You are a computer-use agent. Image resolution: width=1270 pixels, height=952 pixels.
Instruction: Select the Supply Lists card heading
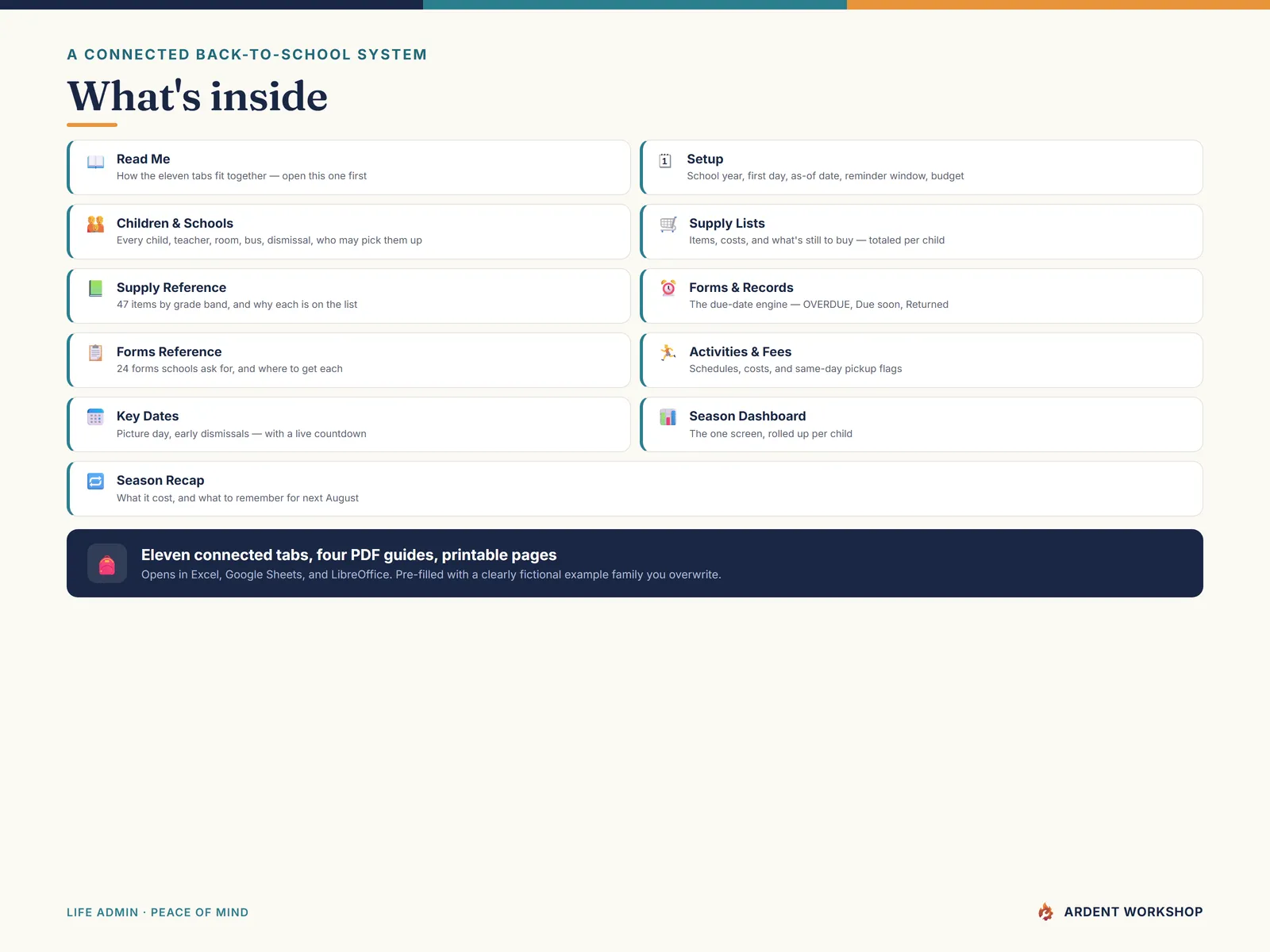[727, 223]
